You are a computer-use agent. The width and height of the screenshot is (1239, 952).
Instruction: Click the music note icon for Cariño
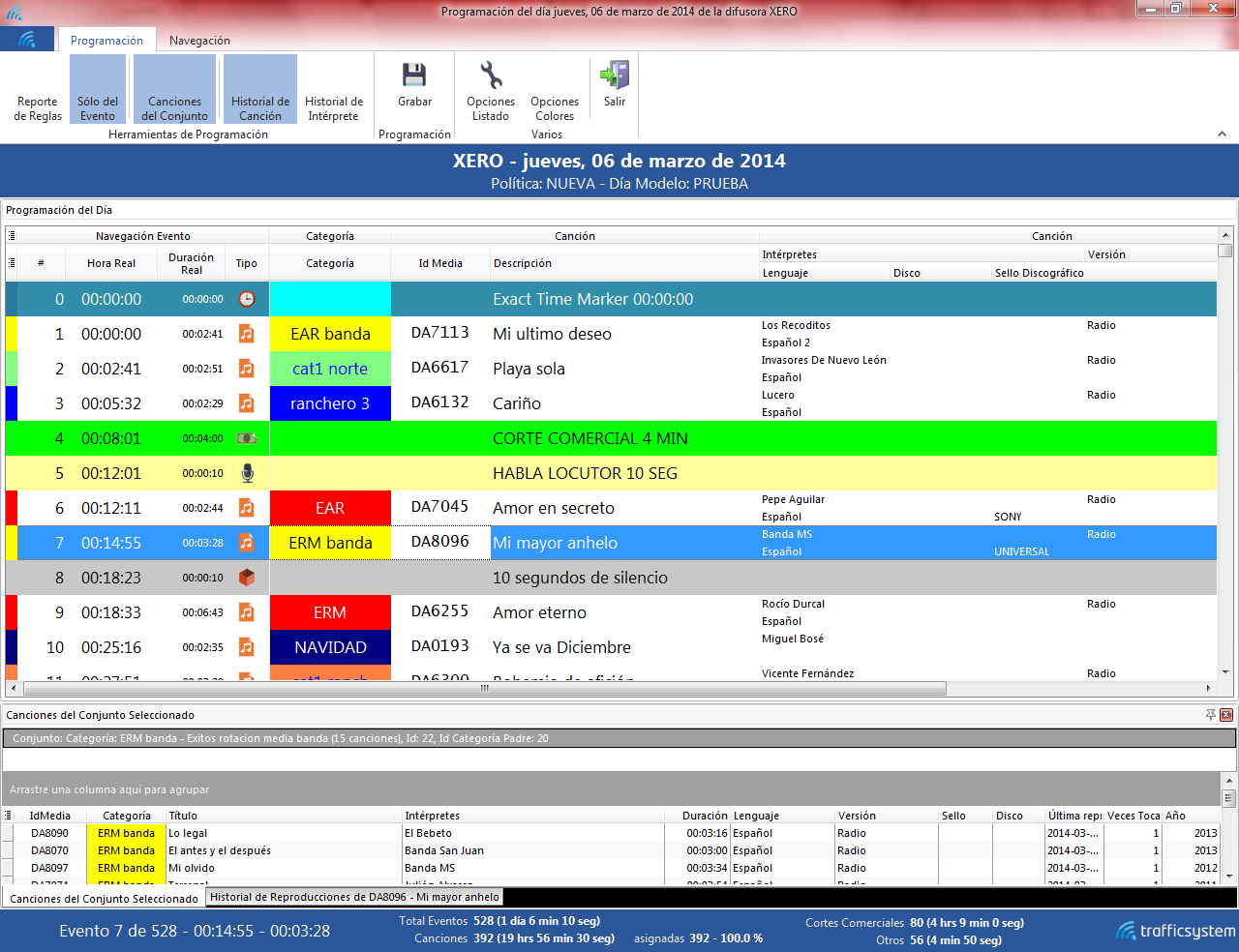[x=247, y=403]
